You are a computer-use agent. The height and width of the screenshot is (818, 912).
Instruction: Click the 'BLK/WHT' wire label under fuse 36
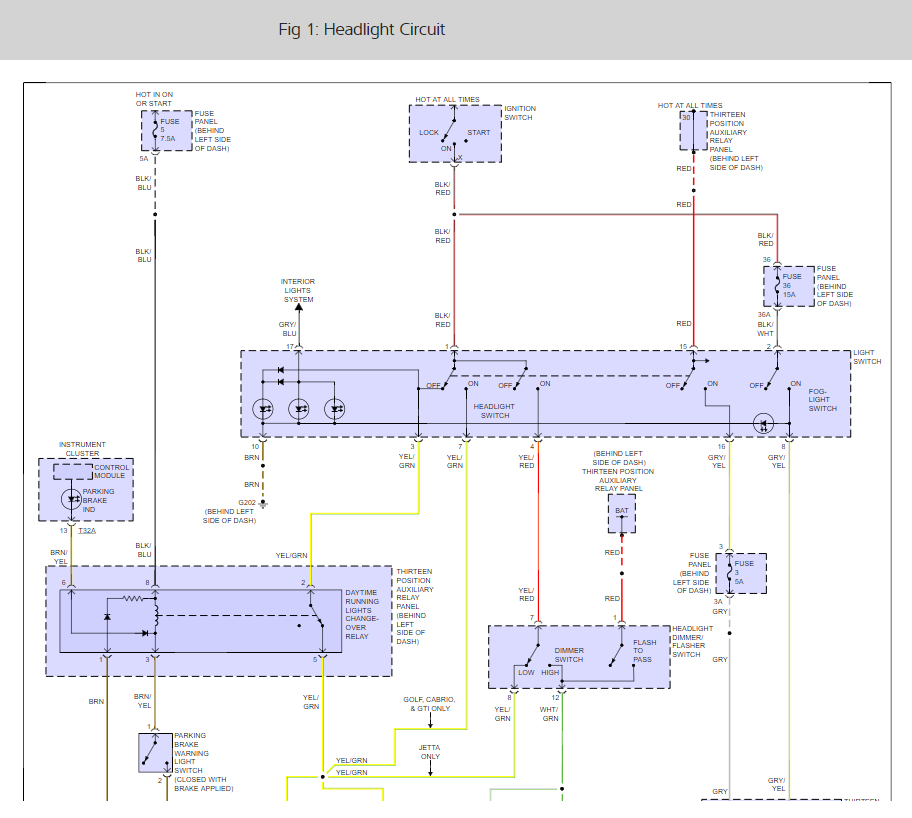pyautogui.click(x=765, y=329)
